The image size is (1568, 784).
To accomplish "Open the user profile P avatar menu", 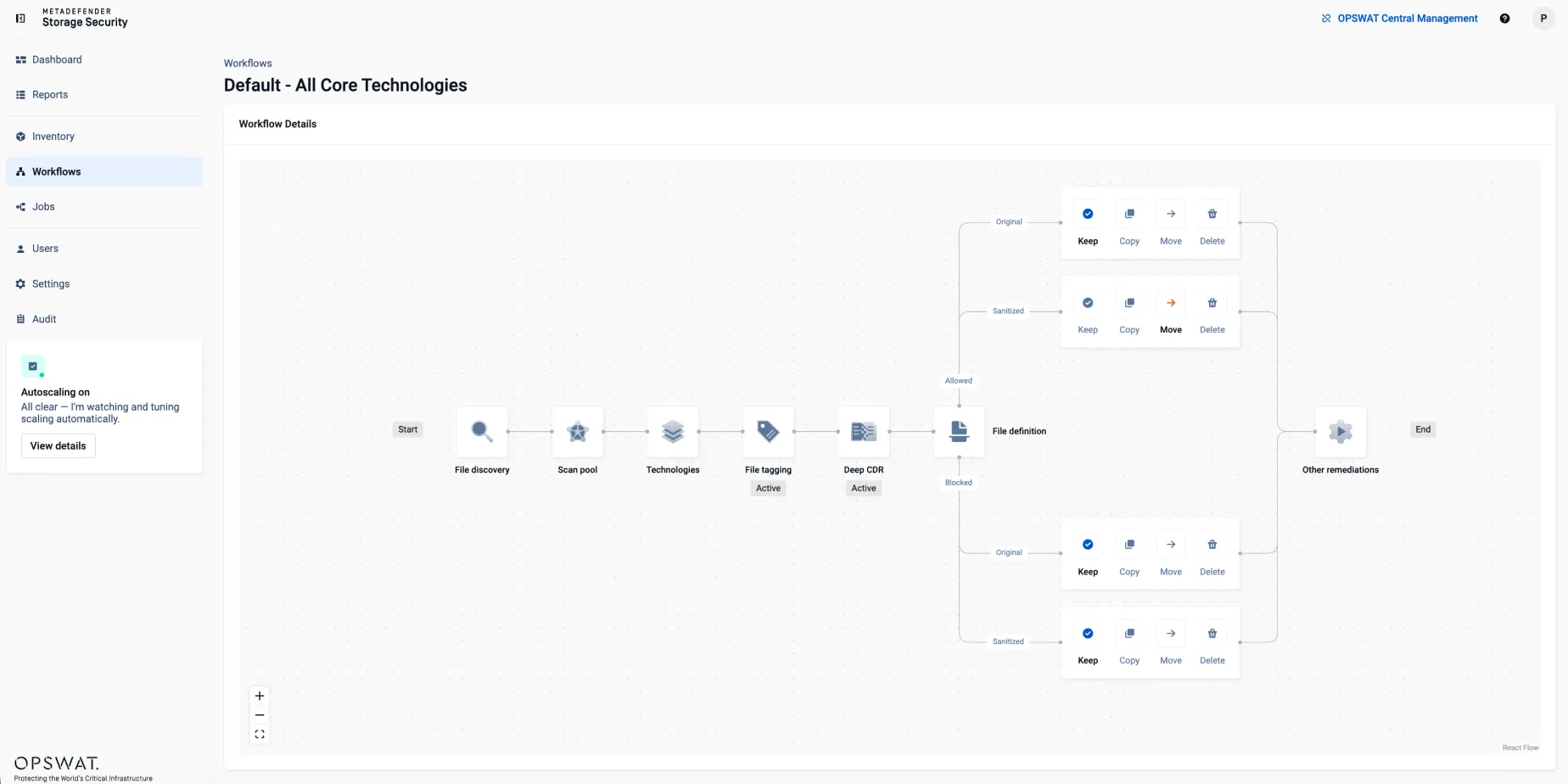I will coord(1543,18).
